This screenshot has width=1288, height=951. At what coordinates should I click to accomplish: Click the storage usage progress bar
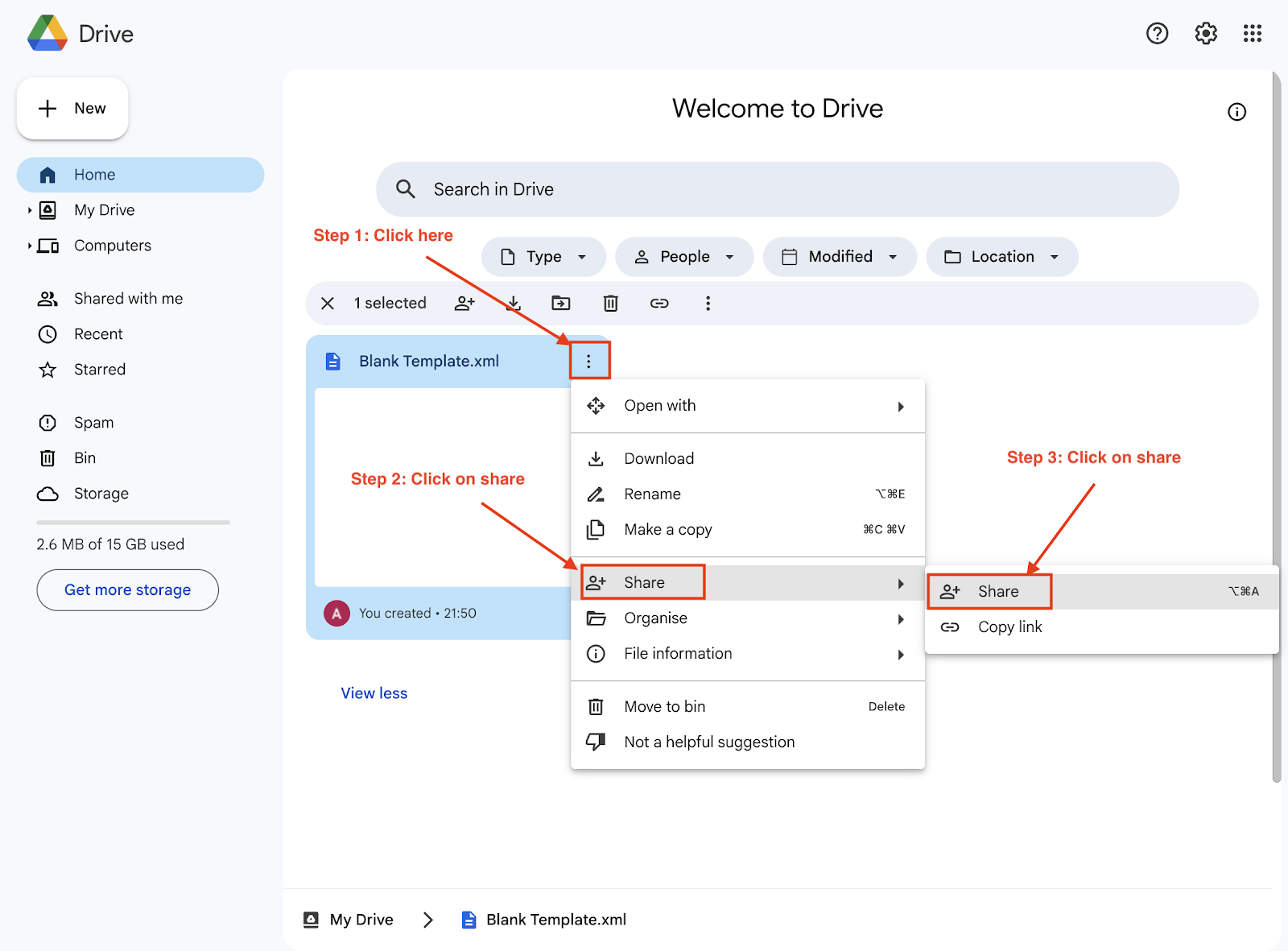click(133, 523)
